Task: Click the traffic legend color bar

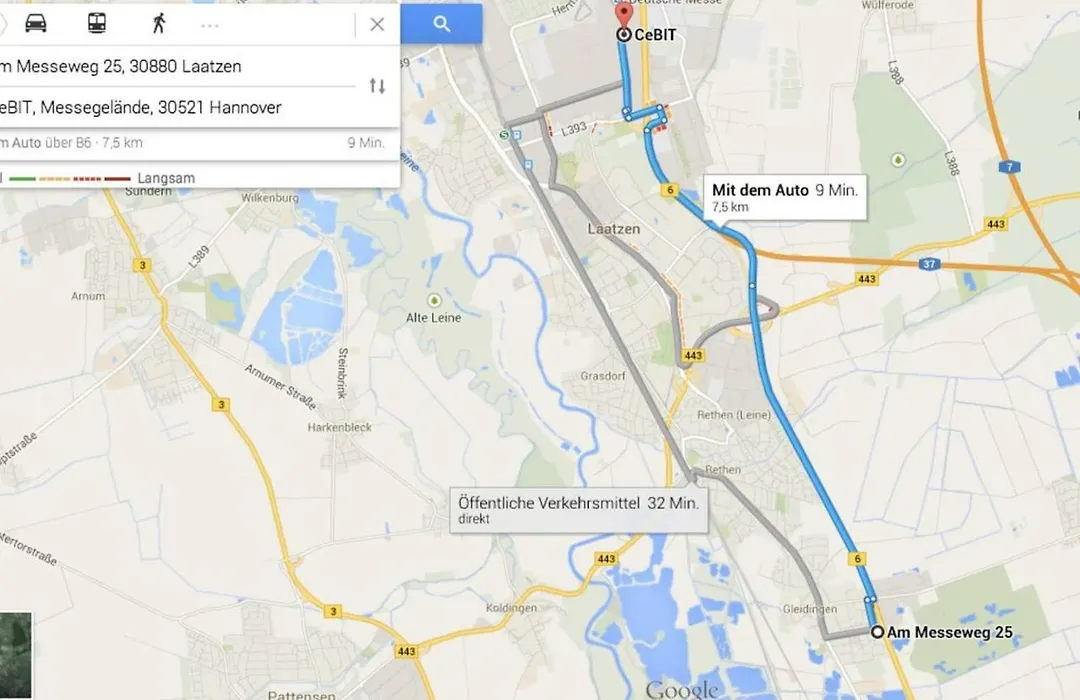Action: [70, 179]
